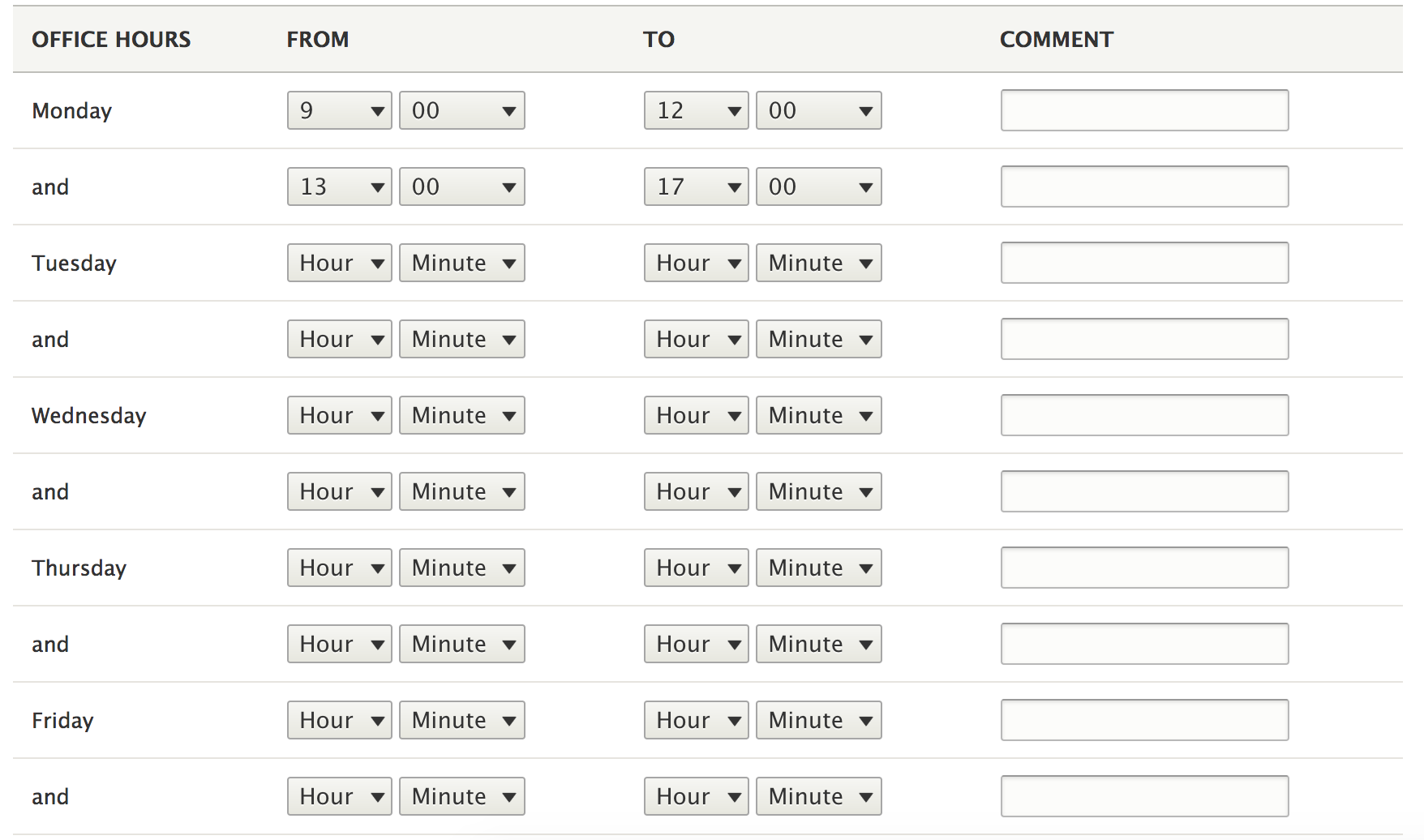Viewport: 1424px width, 840px height.
Task: Open Wednesday's From Hour dropdown
Action: pos(339,415)
